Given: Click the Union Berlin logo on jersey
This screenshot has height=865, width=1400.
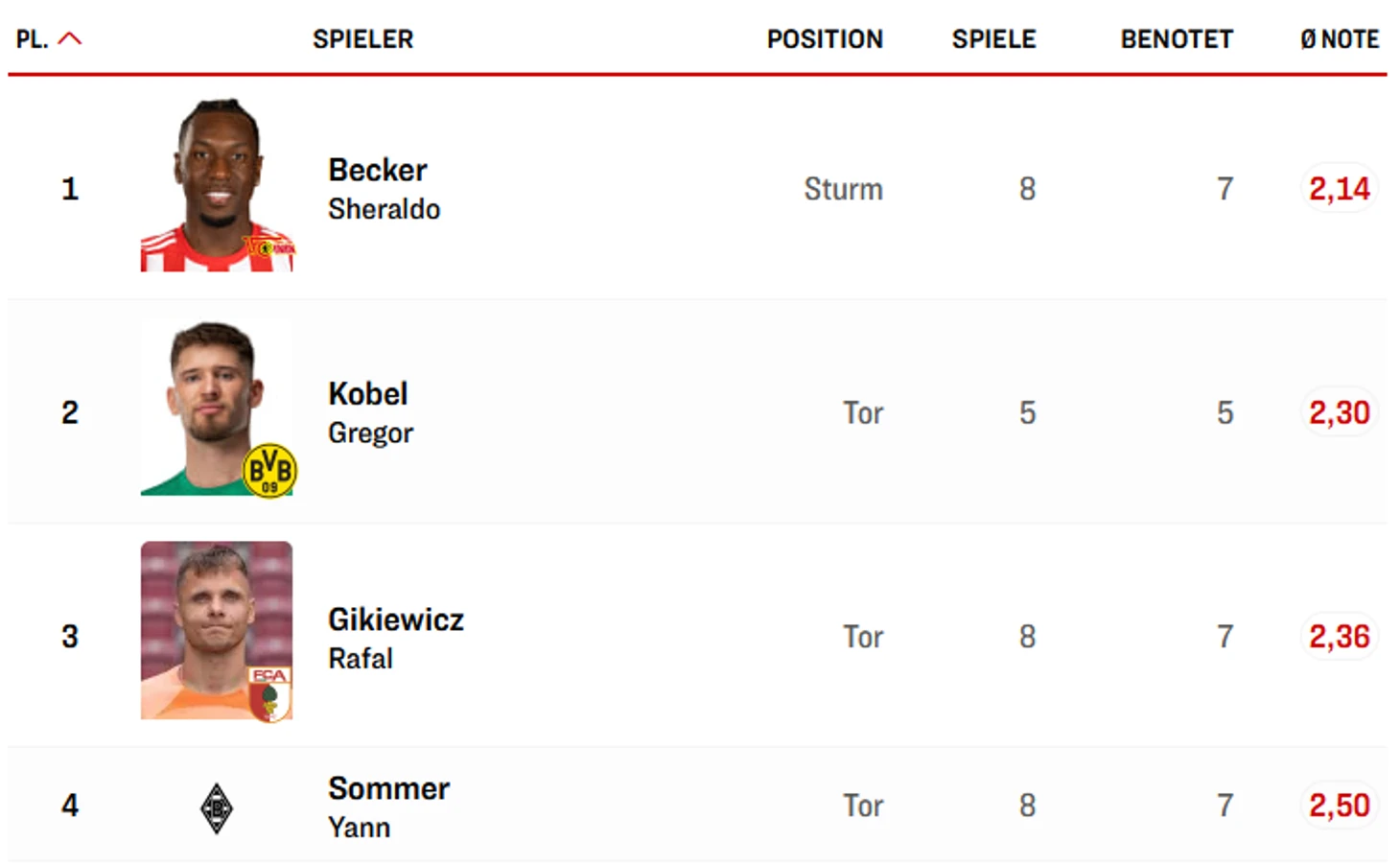Looking at the screenshot, I should pyautogui.click(x=269, y=247).
